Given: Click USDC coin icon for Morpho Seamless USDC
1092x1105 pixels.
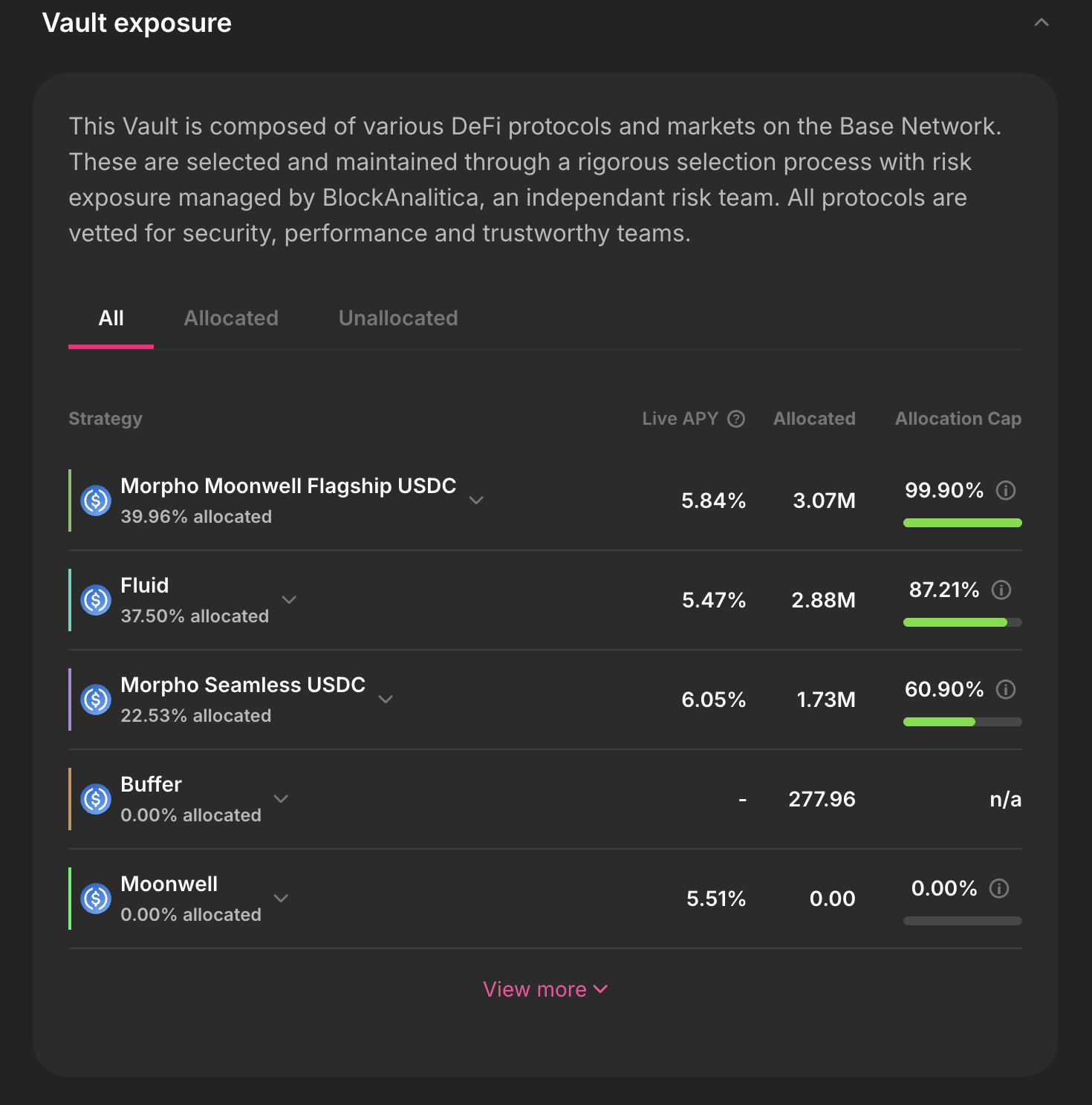Looking at the screenshot, I should (96, 700).
